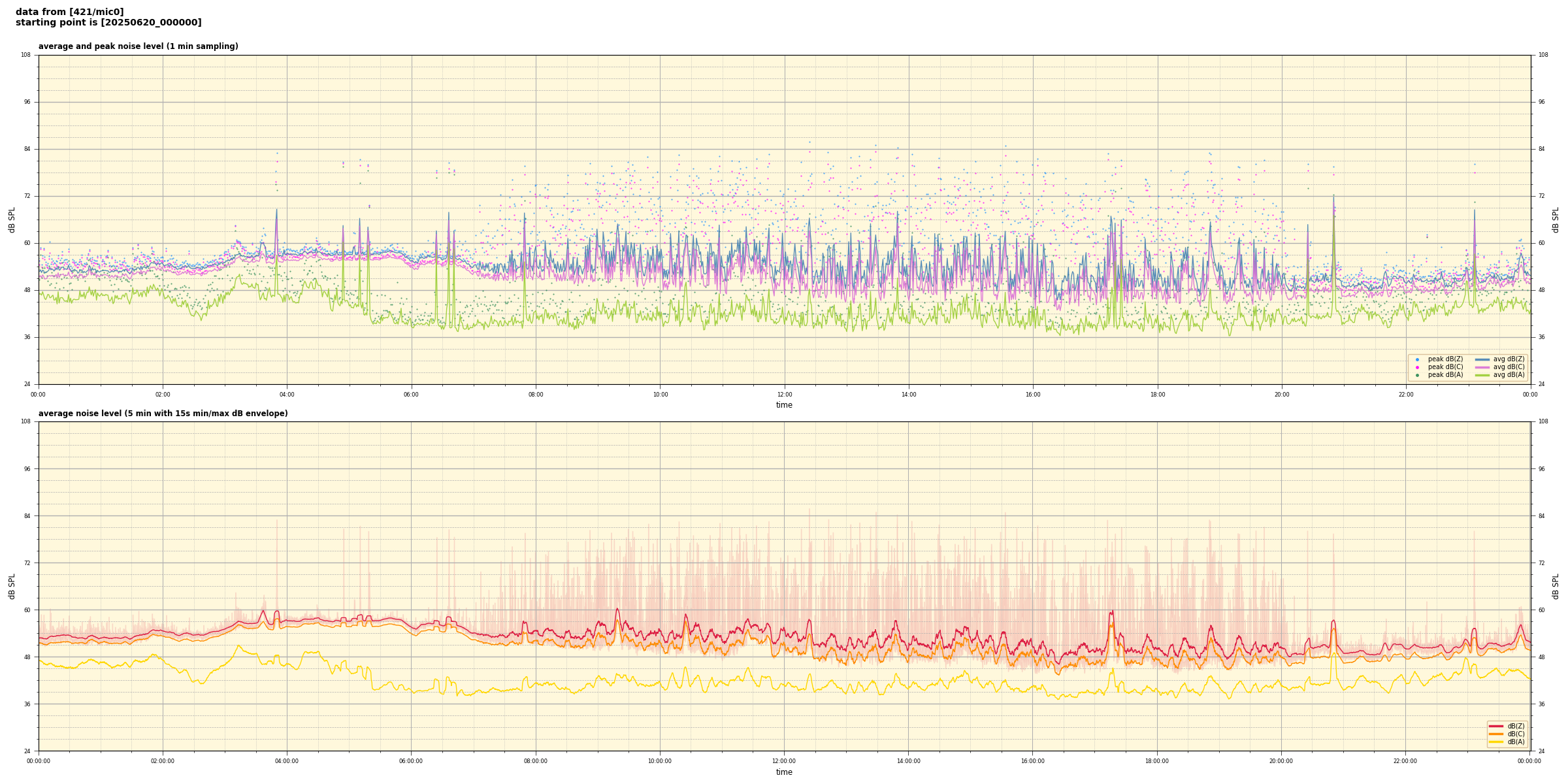This screenshot has height=784, width=1568.
Task: Click the 04:00:00 tick label on bottom chart
Action: coord(287,761)
